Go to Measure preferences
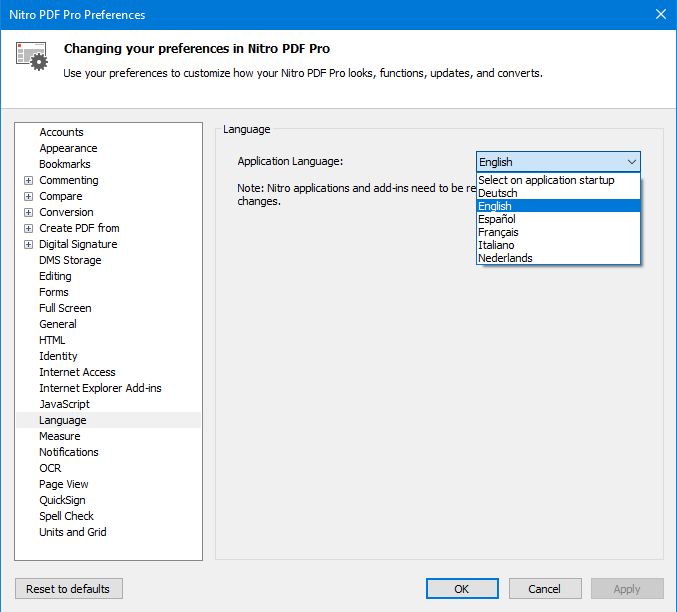Image resolution: width=677 pixels, height=612 pixels. pos(60,436)
